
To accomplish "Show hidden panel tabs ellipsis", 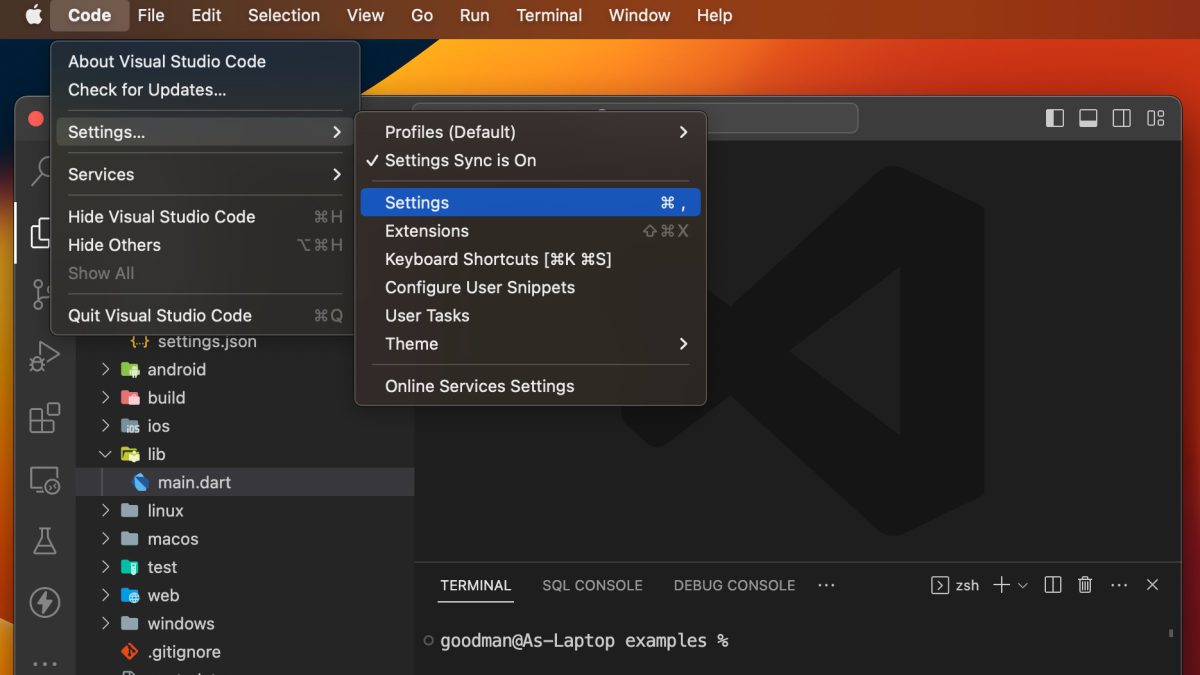I will (x=826, y=585).
